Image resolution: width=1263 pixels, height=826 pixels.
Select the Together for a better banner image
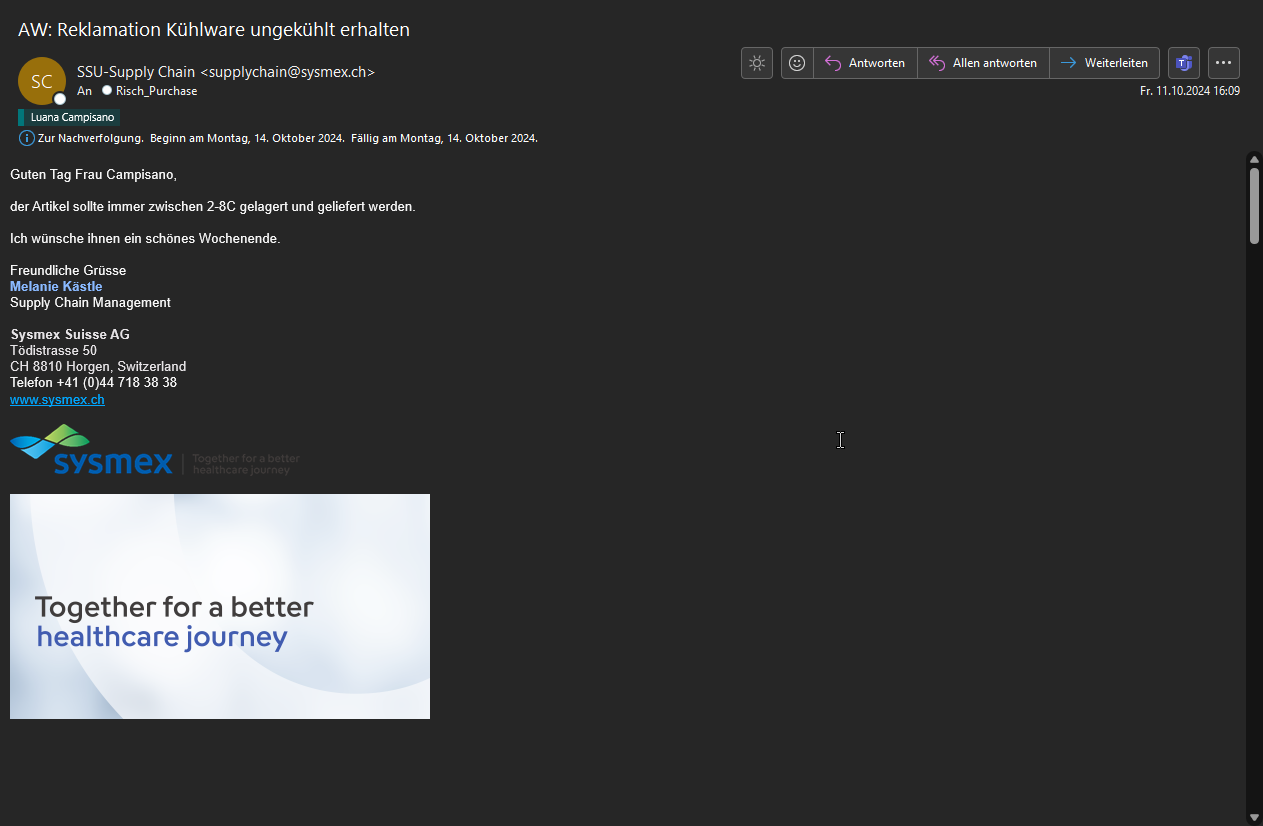220,606
